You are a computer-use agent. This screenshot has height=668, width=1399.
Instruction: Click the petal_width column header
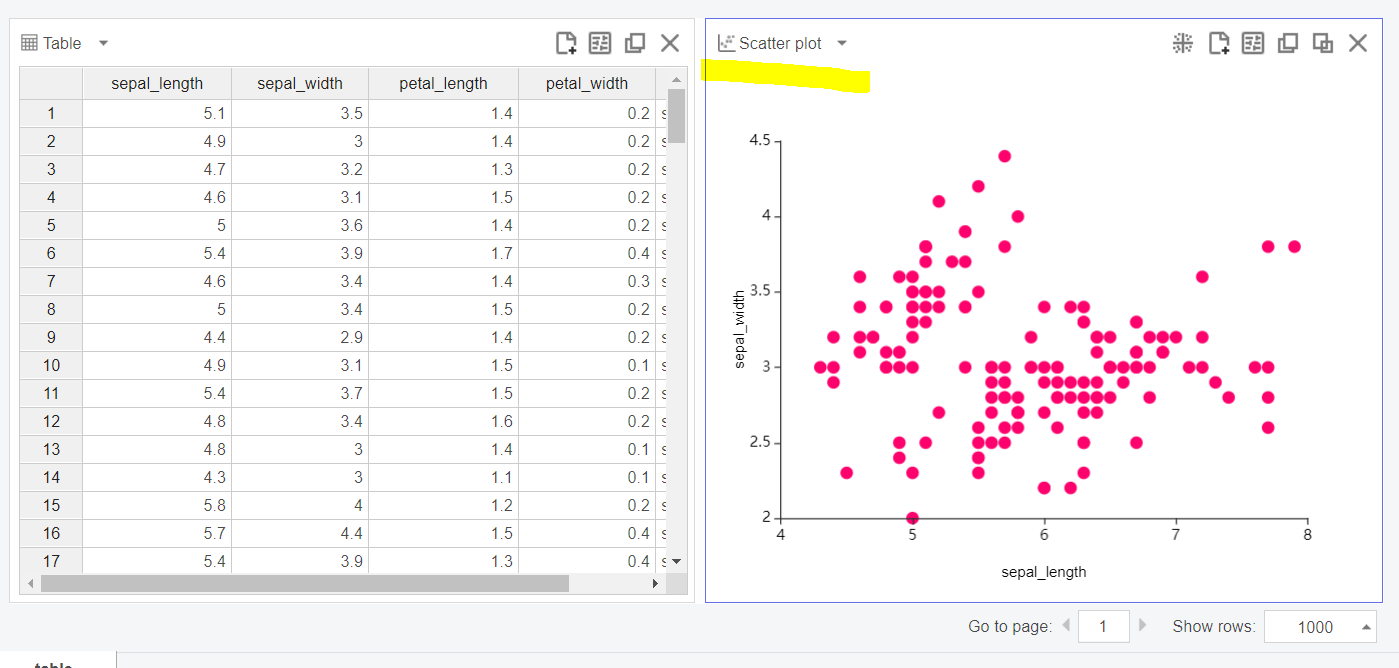[x=587, y=83]
